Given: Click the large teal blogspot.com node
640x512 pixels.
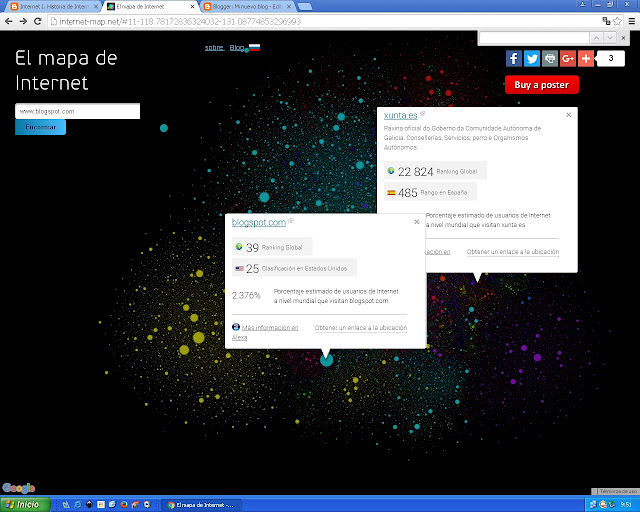Looking at the screenshot, I should tap(327, 360).
